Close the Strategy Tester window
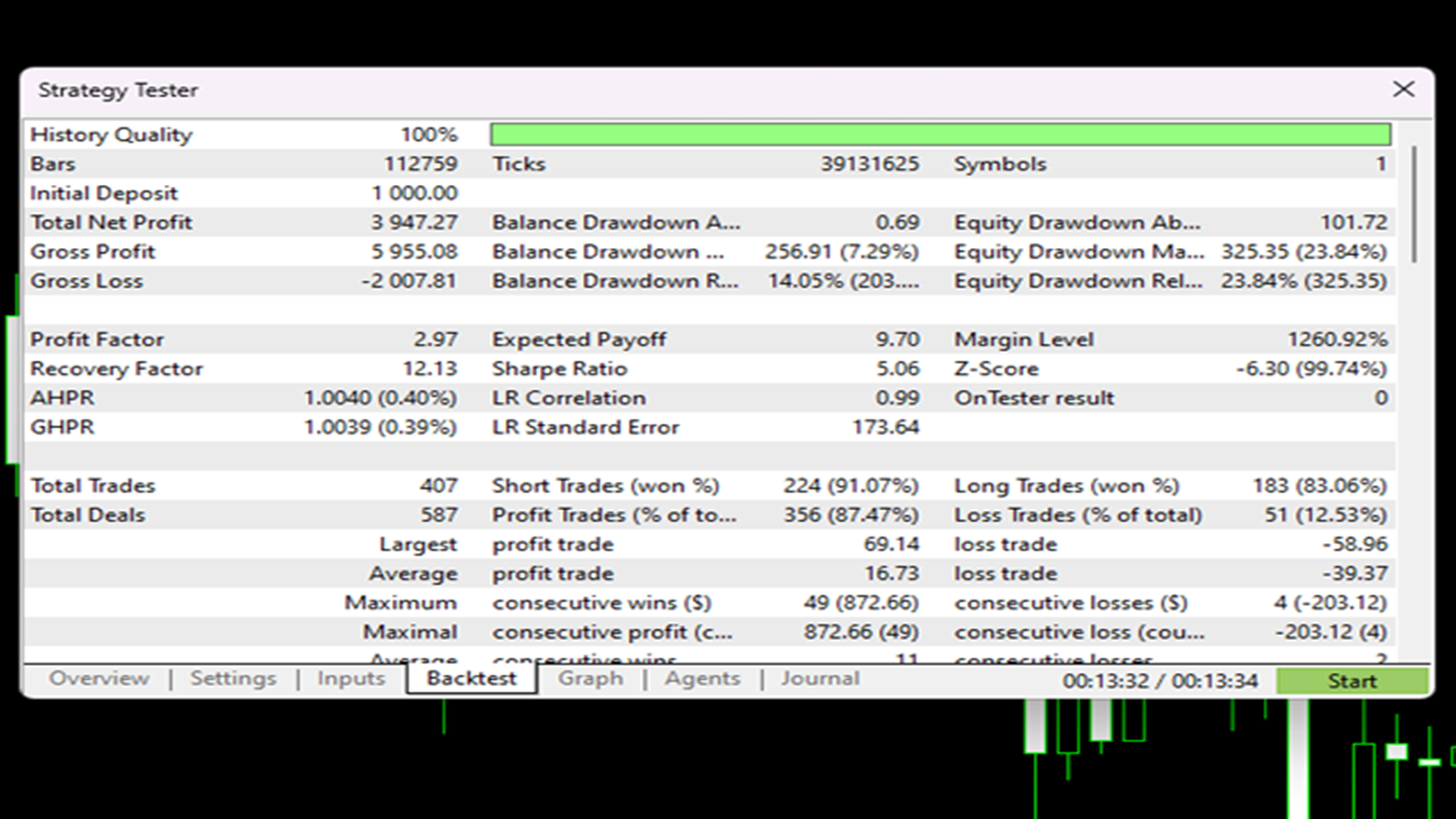This screenshot has height=819, width=1456. click(x=1404, y=89)
